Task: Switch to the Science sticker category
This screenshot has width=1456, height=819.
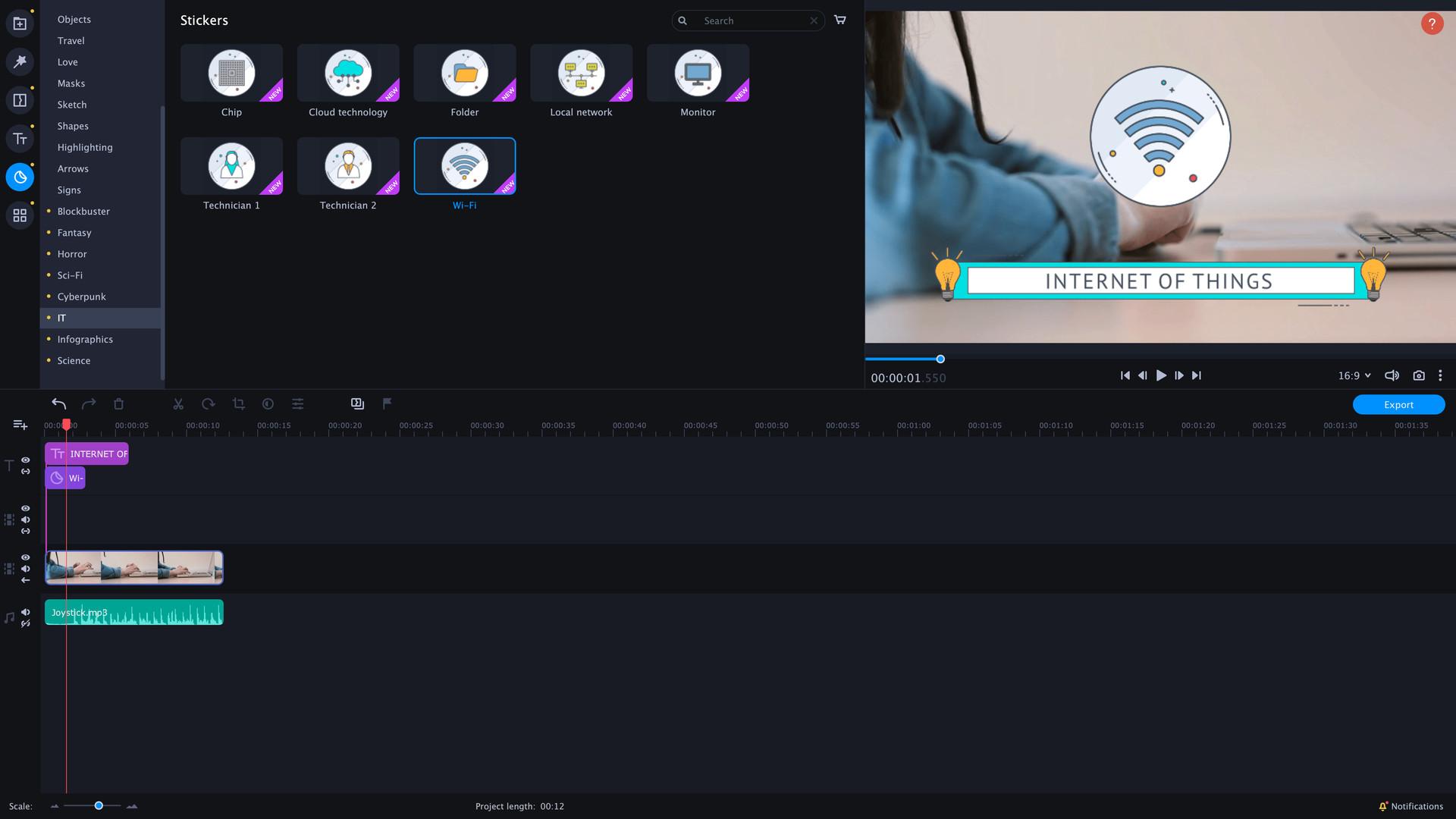Action: (74, 360)
